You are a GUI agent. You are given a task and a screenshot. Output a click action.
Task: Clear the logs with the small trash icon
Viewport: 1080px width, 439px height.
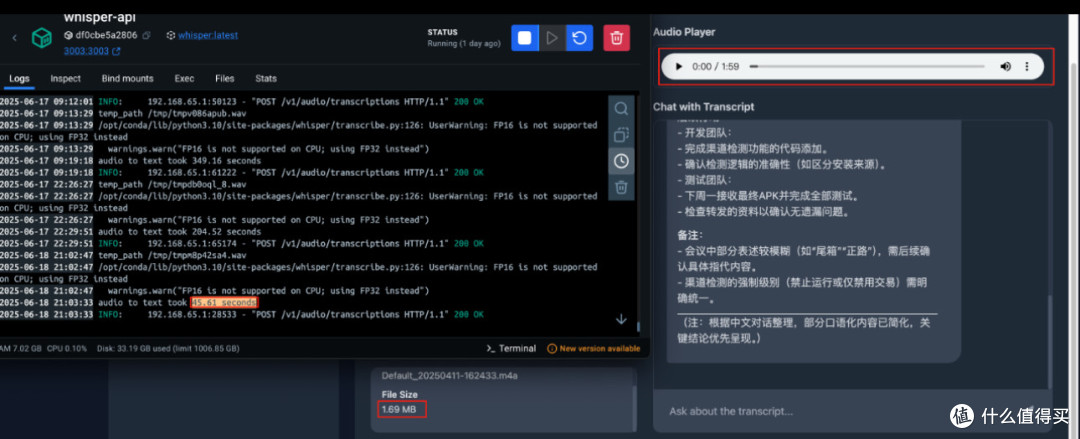tap(621, 187)
